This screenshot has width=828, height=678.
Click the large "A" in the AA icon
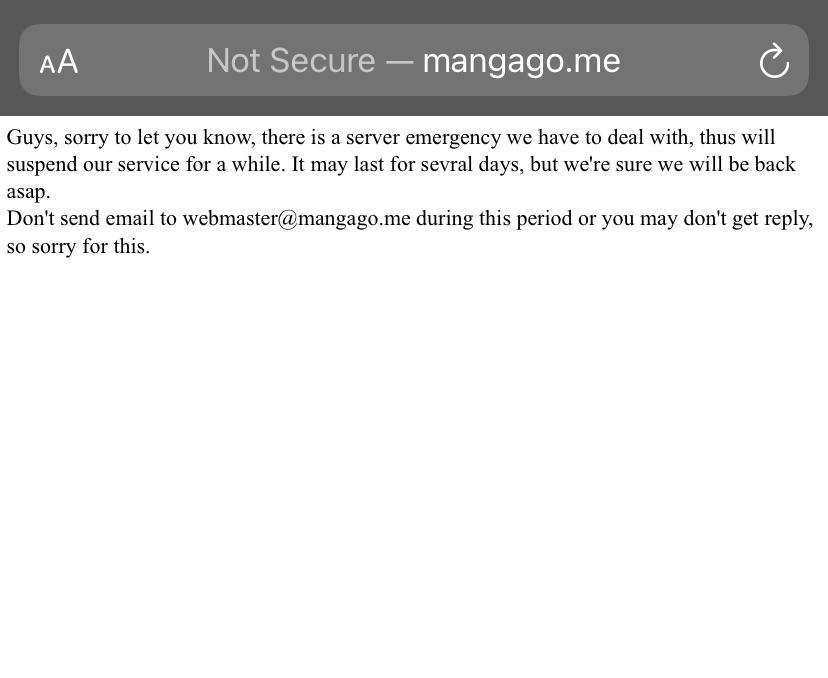[x=68, y=62]
